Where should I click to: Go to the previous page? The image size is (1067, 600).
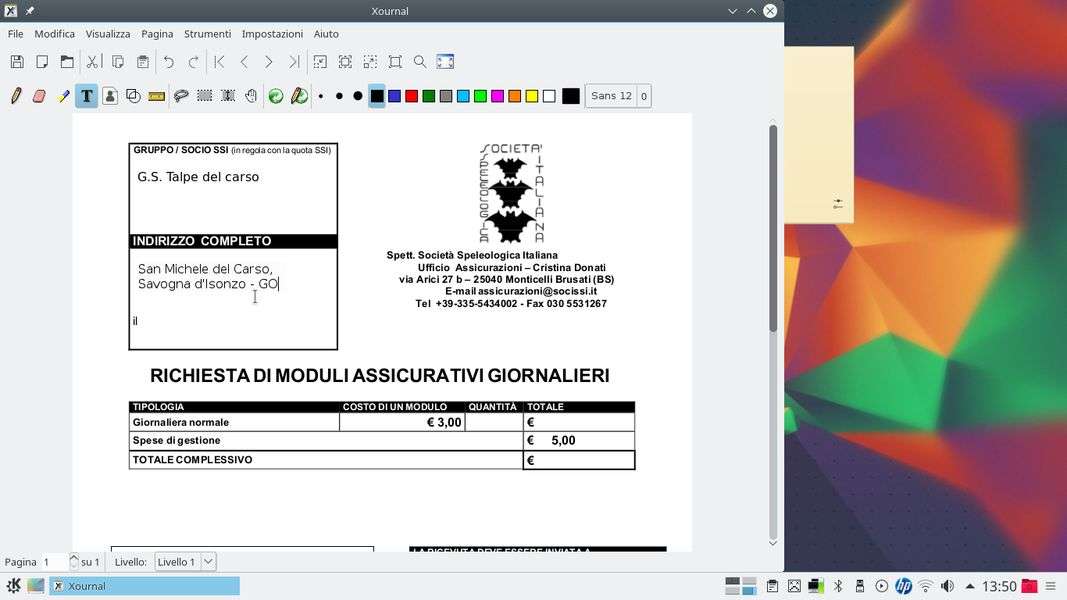pos(244,62)
